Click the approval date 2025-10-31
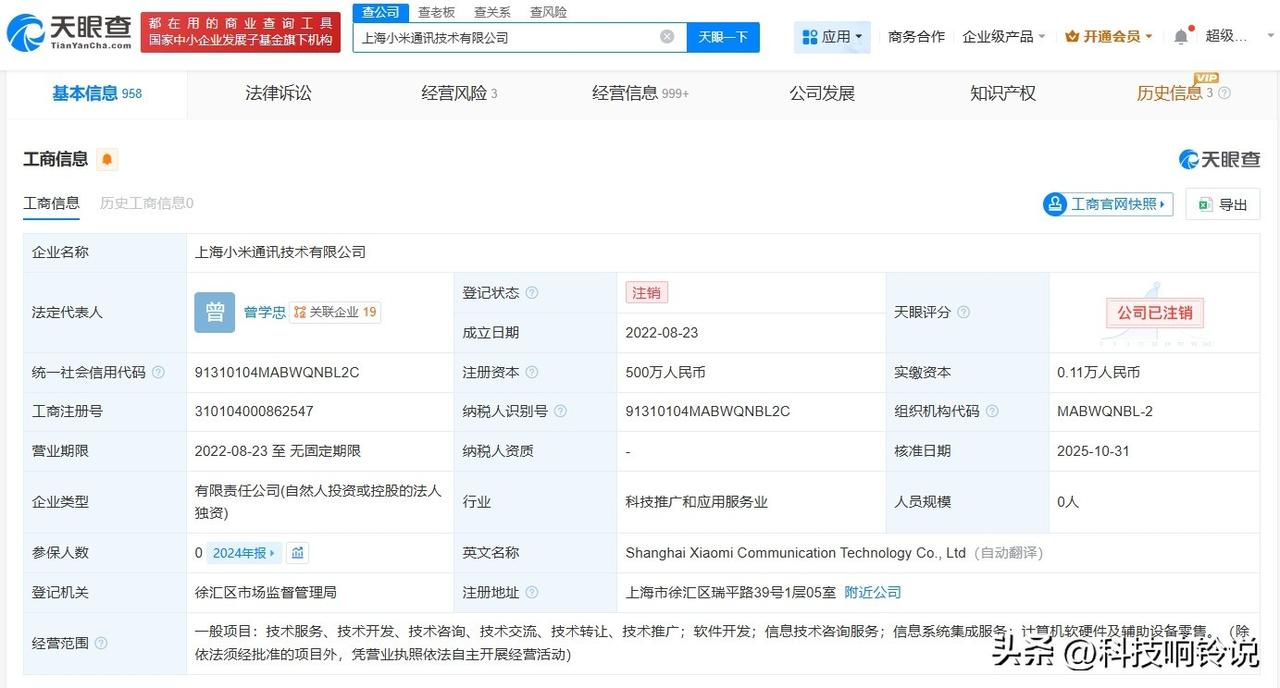1280x688 pixels. click(x=1093, y=451)
